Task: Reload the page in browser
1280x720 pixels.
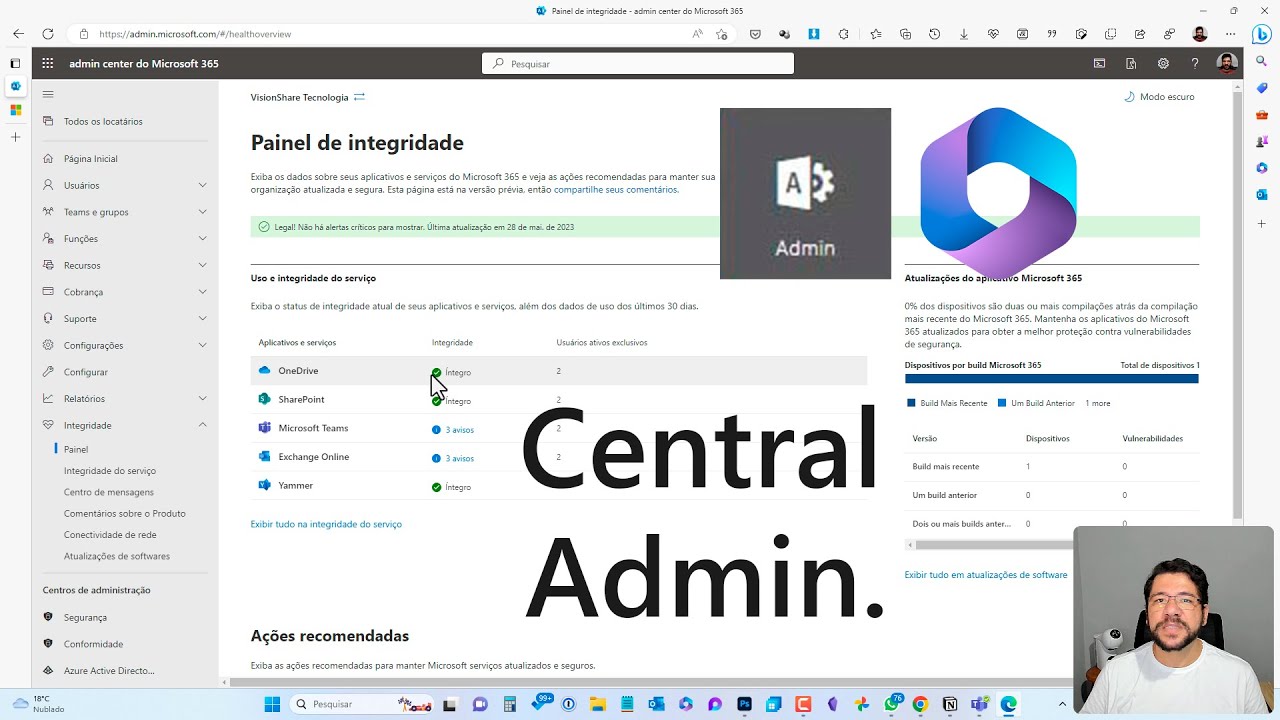Action: point(47,34)
